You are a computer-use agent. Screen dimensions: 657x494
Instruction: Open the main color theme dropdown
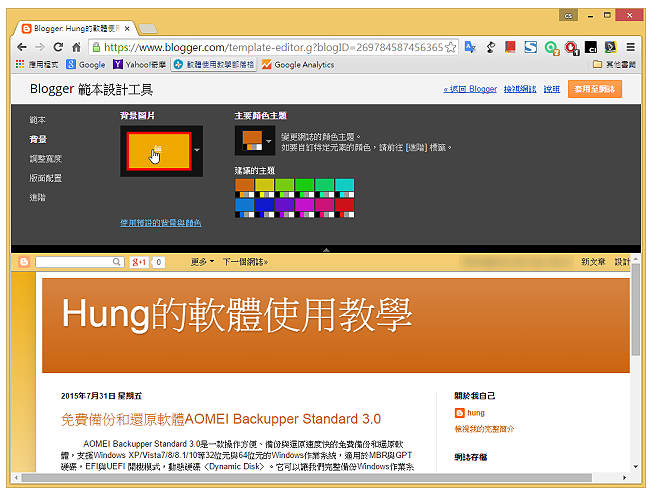pyautogui.click(x=255, y=141)
